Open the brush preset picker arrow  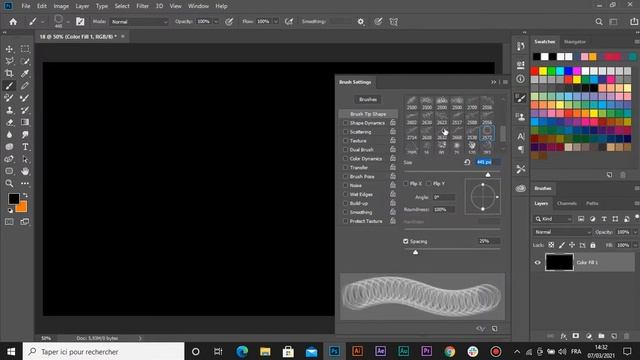(68, 22)
